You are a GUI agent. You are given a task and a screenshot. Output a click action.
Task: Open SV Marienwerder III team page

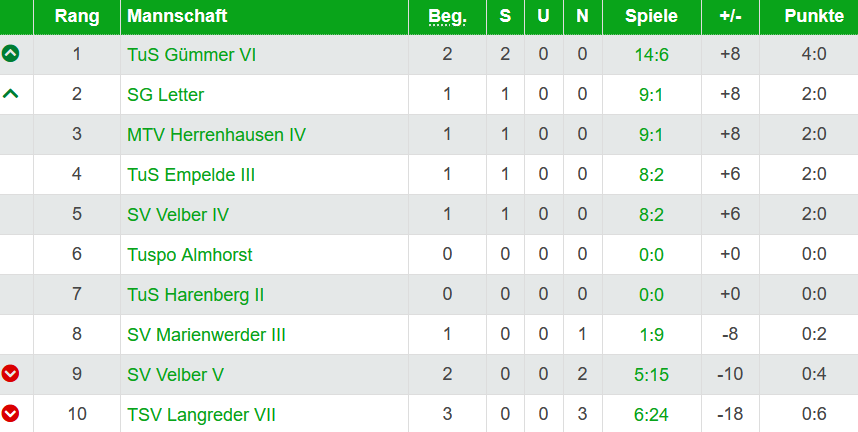tap(207, 335)
